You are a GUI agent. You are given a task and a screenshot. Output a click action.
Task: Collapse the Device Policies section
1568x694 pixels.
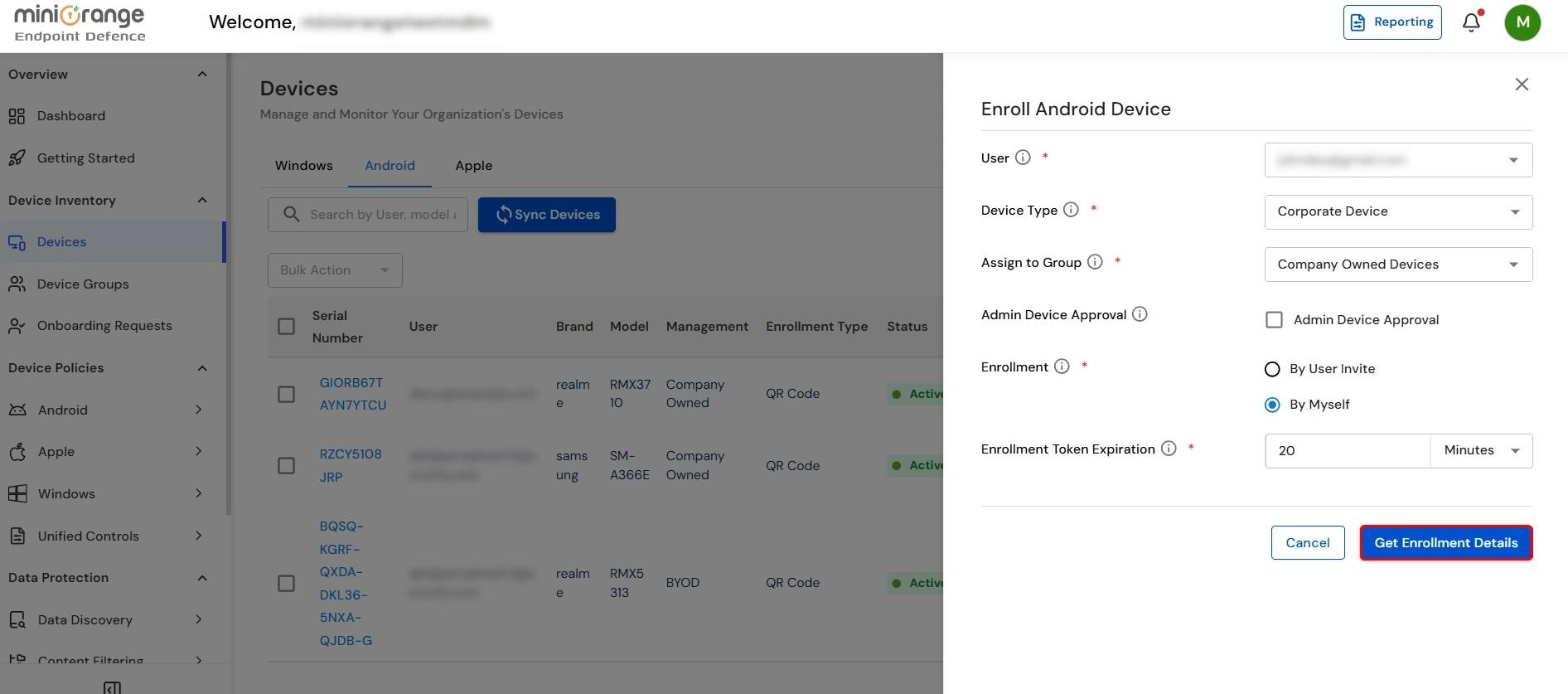(202, 368)
